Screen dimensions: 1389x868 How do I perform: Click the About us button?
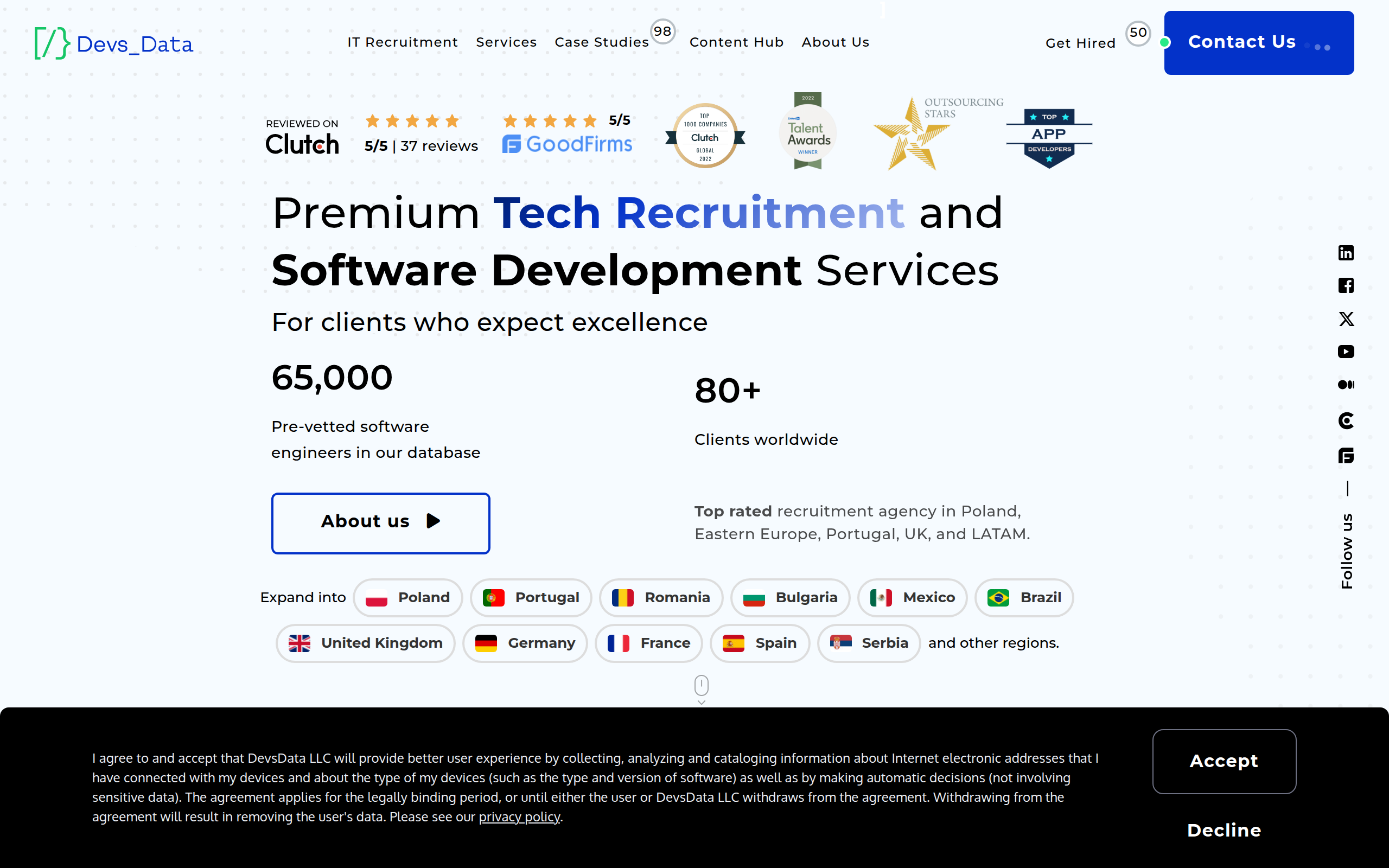380,522
